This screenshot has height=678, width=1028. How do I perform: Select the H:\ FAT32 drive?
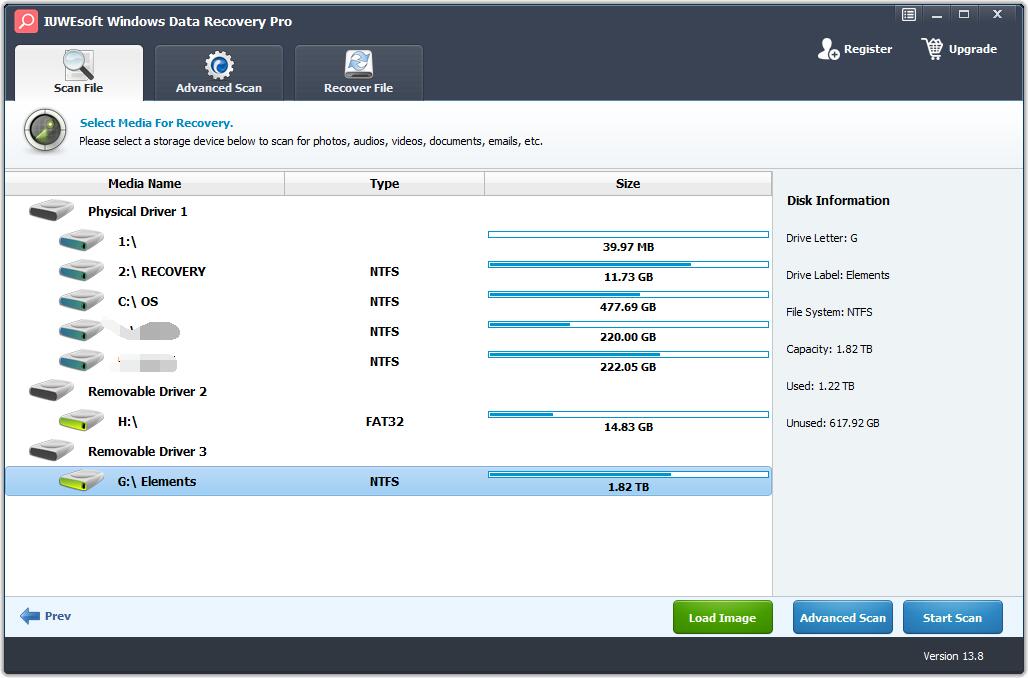pos(388,422)
